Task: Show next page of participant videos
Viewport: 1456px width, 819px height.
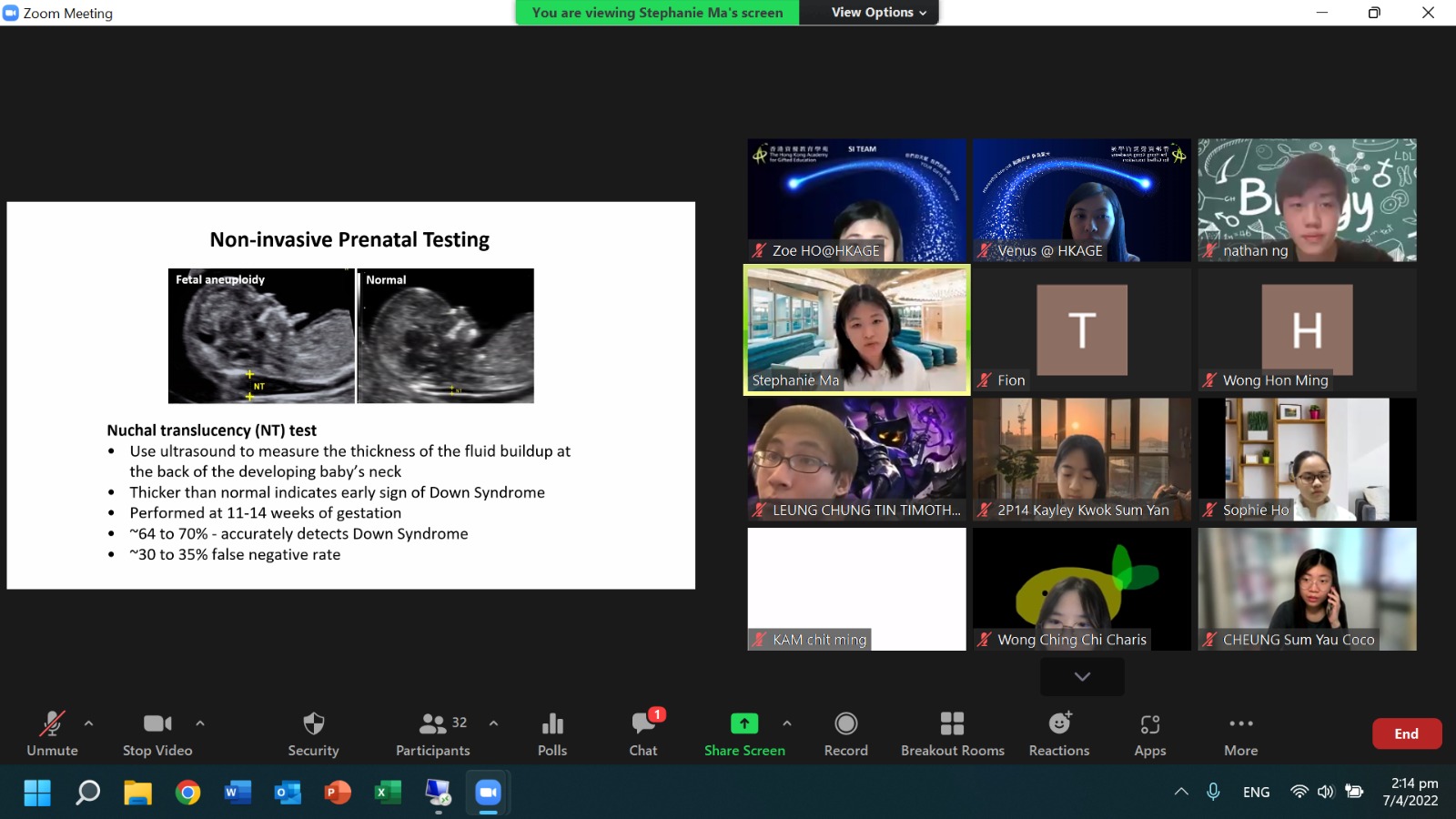Action: (1082, 676)
